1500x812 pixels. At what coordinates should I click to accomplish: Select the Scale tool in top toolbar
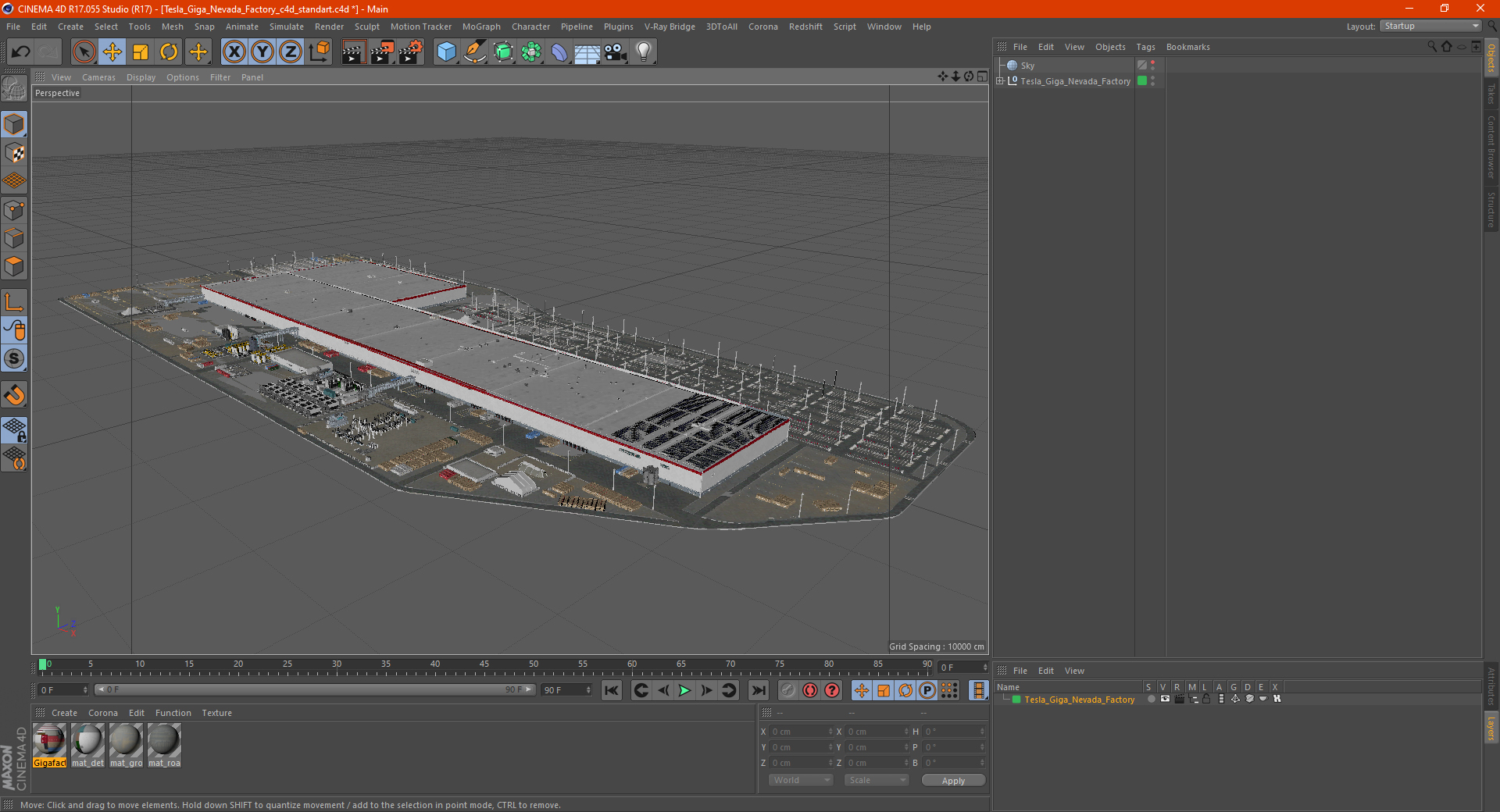pyautogui.click(x=141, y=52)
